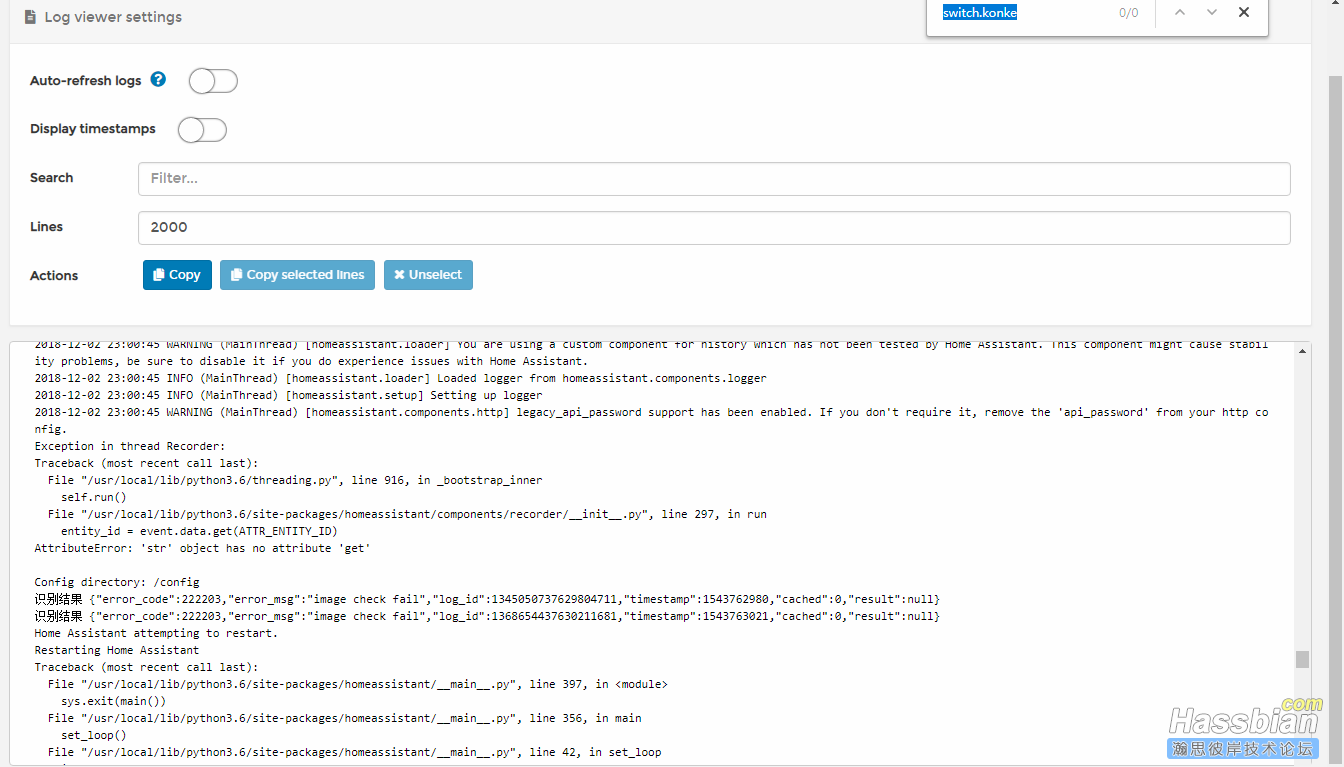
Task: Select the log line with log_id 1345050737629804711
Action: pyautogui.click(x=487, y=599)
